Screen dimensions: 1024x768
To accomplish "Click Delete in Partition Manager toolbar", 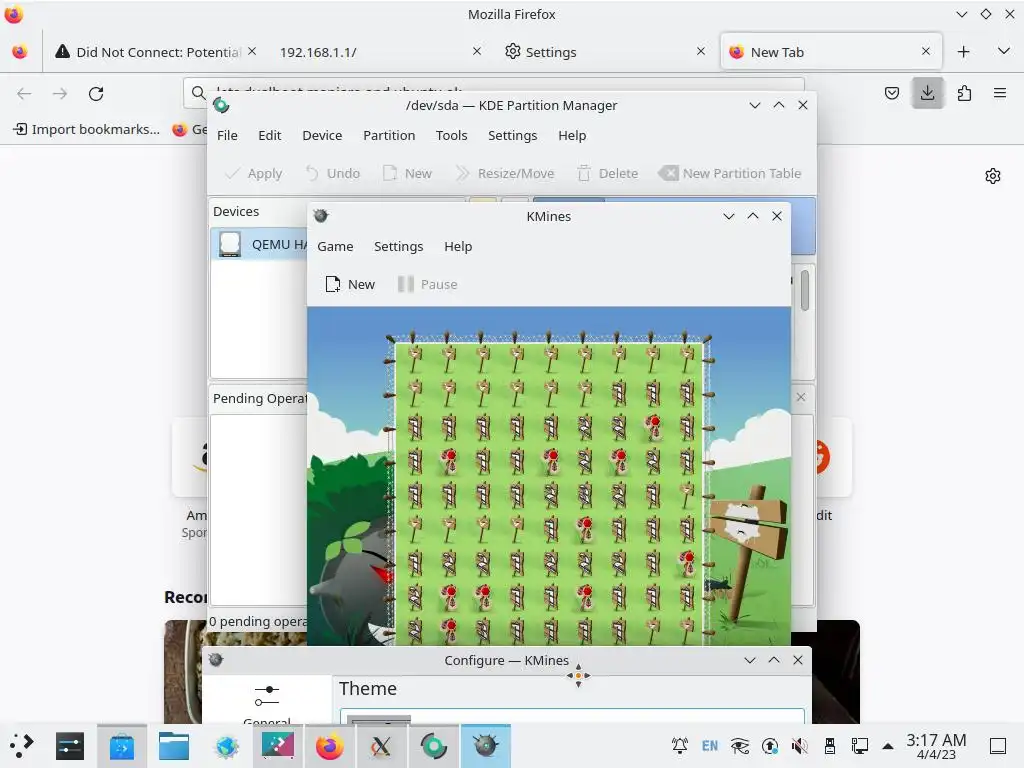I will [x=607, y=173].
